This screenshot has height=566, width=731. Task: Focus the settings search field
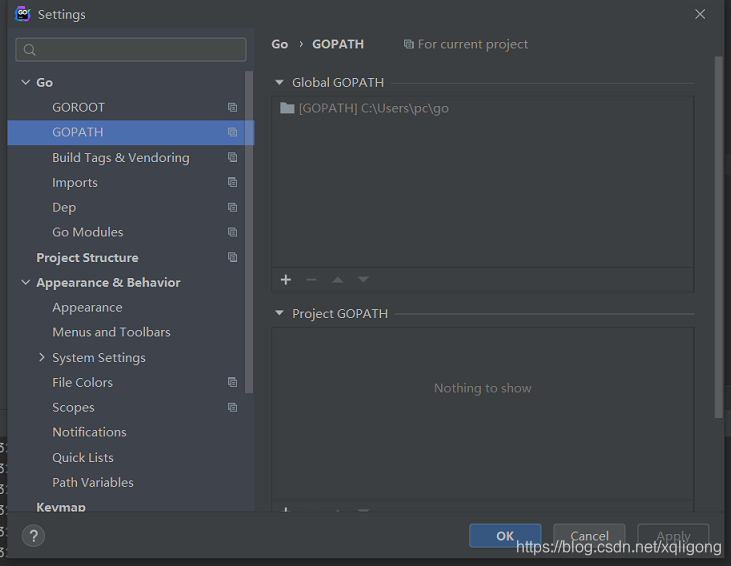[x=131, y=50]
